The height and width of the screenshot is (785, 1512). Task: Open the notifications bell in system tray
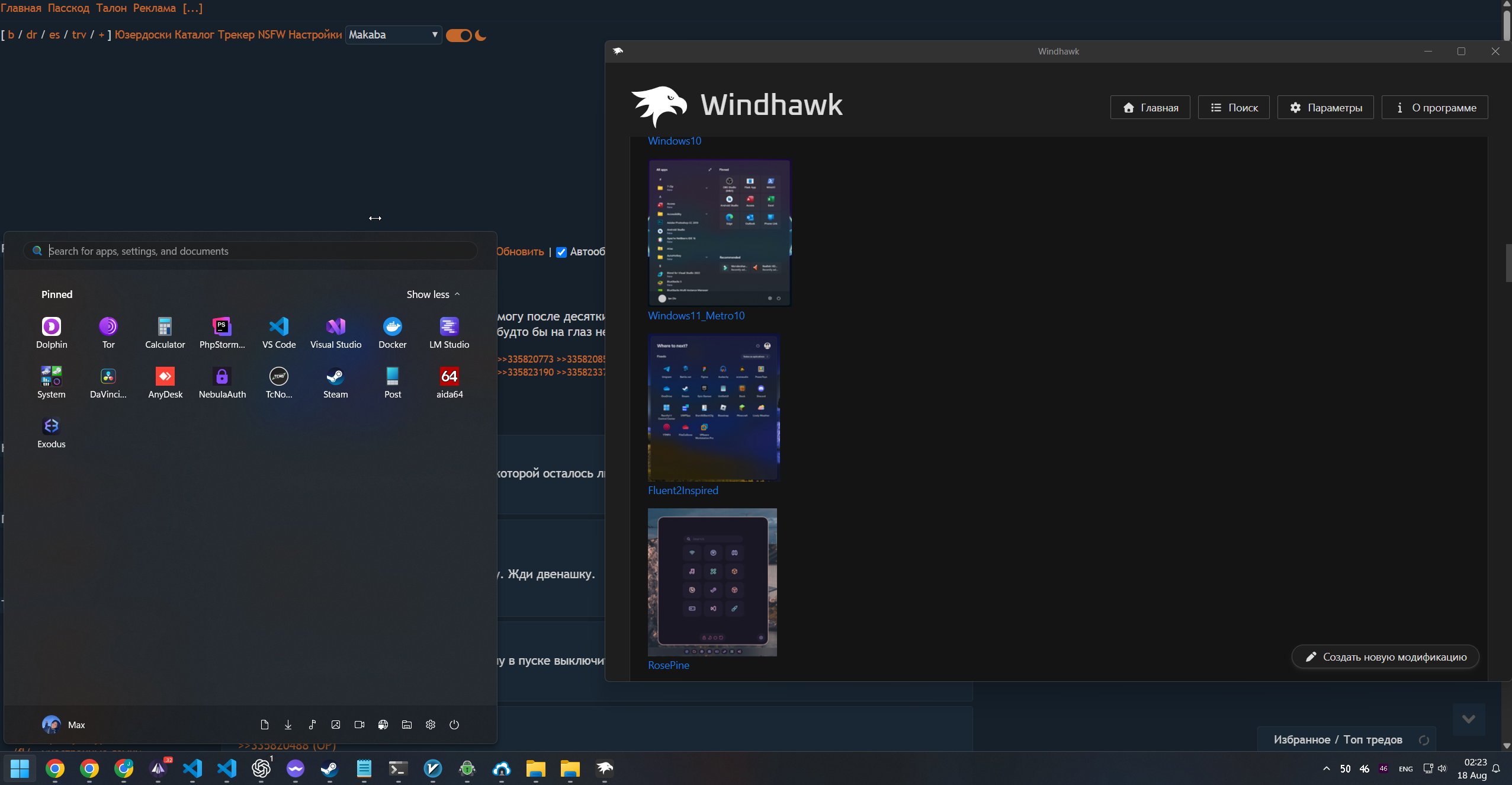coord(1496,768)
